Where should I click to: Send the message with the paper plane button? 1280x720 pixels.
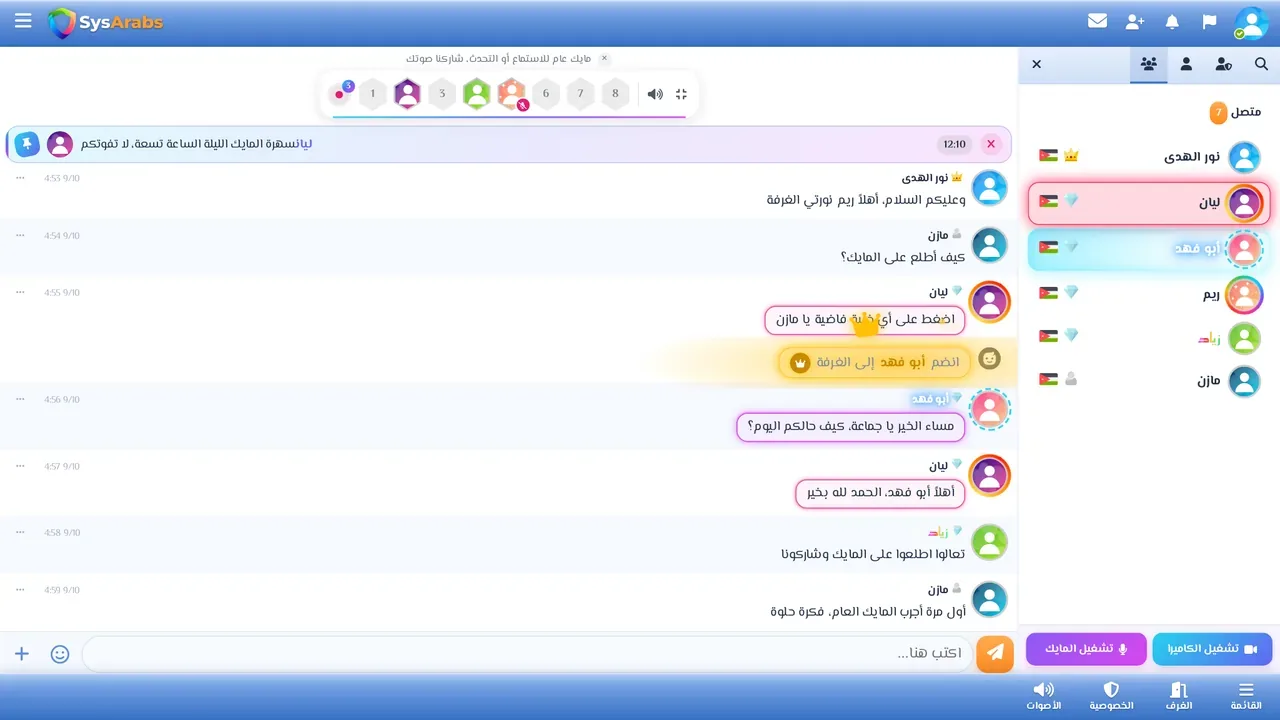994,653
